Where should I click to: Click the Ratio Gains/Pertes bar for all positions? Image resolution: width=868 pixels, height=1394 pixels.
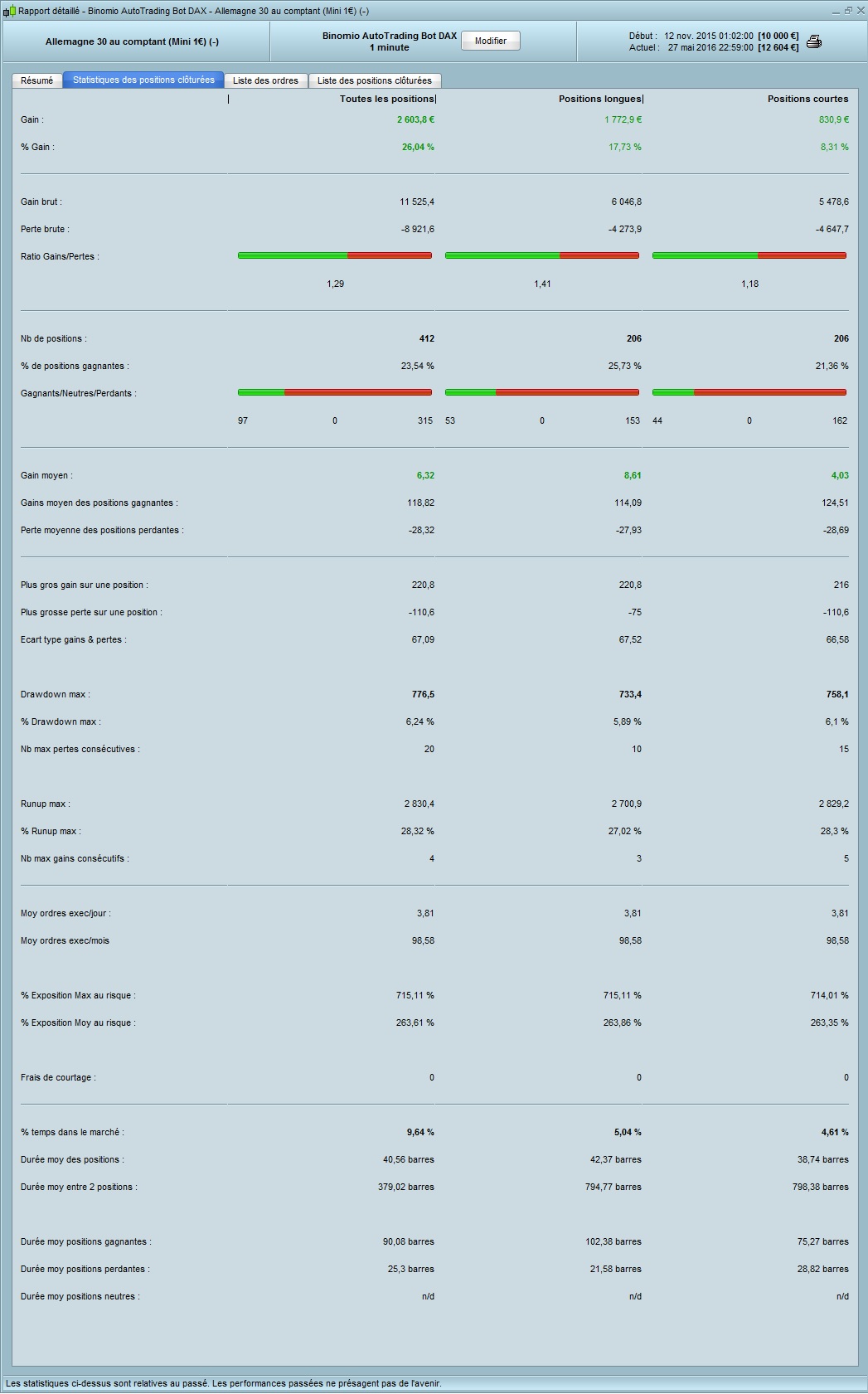click(x=335, y=255)
